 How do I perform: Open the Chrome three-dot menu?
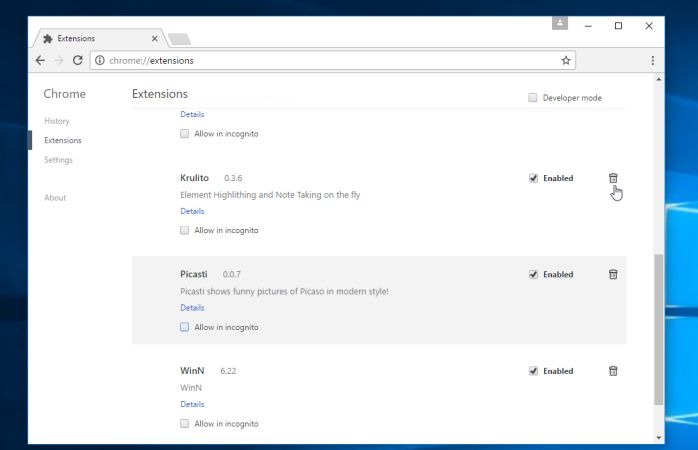[x=652, y=60]
